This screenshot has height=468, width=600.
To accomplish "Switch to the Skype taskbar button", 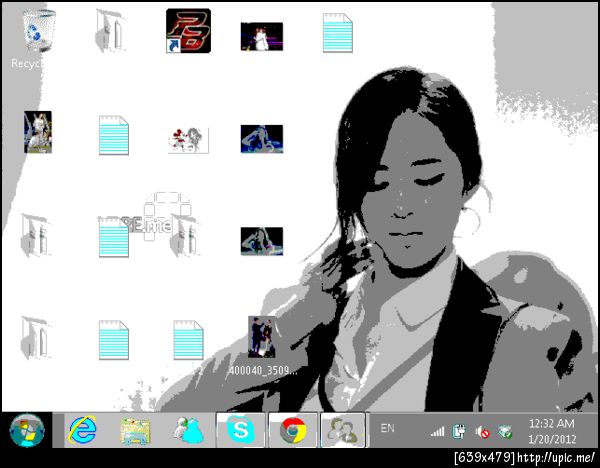I will tap(241, 430).
